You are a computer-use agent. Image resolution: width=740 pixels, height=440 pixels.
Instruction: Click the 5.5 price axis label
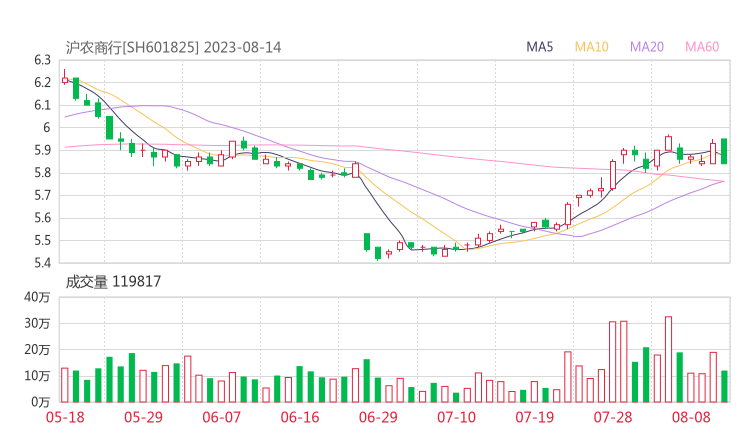(42, 240)
